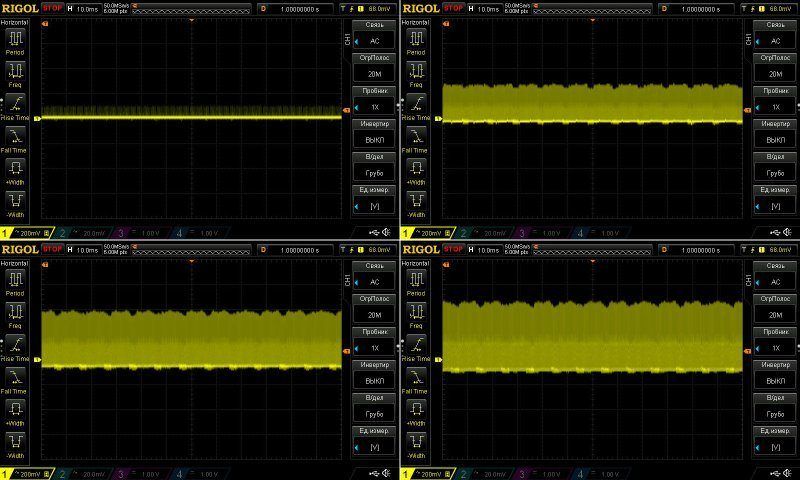Click the speaker icon in bottom-right scope screen
Screen dimensions: 800x480
(x=788, y=473)
